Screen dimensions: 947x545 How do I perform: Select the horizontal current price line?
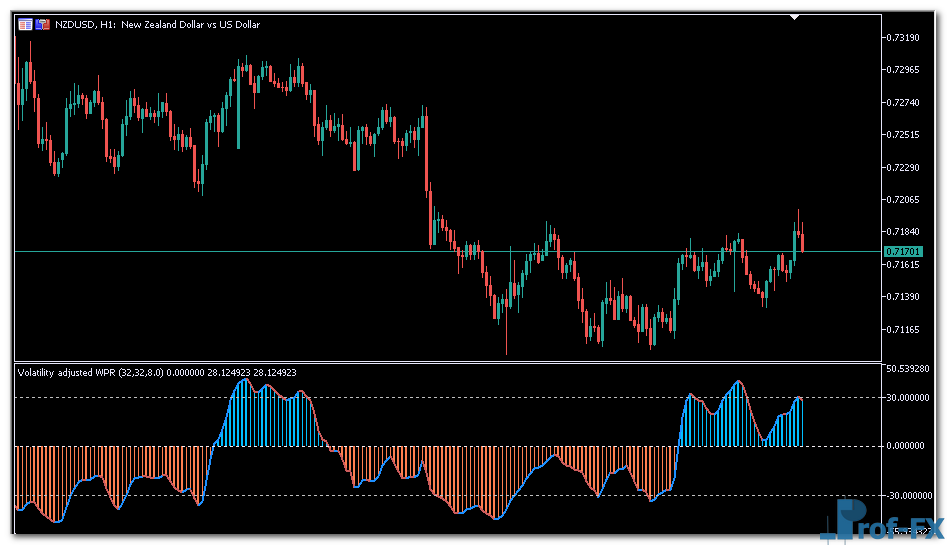pos(300,250)
